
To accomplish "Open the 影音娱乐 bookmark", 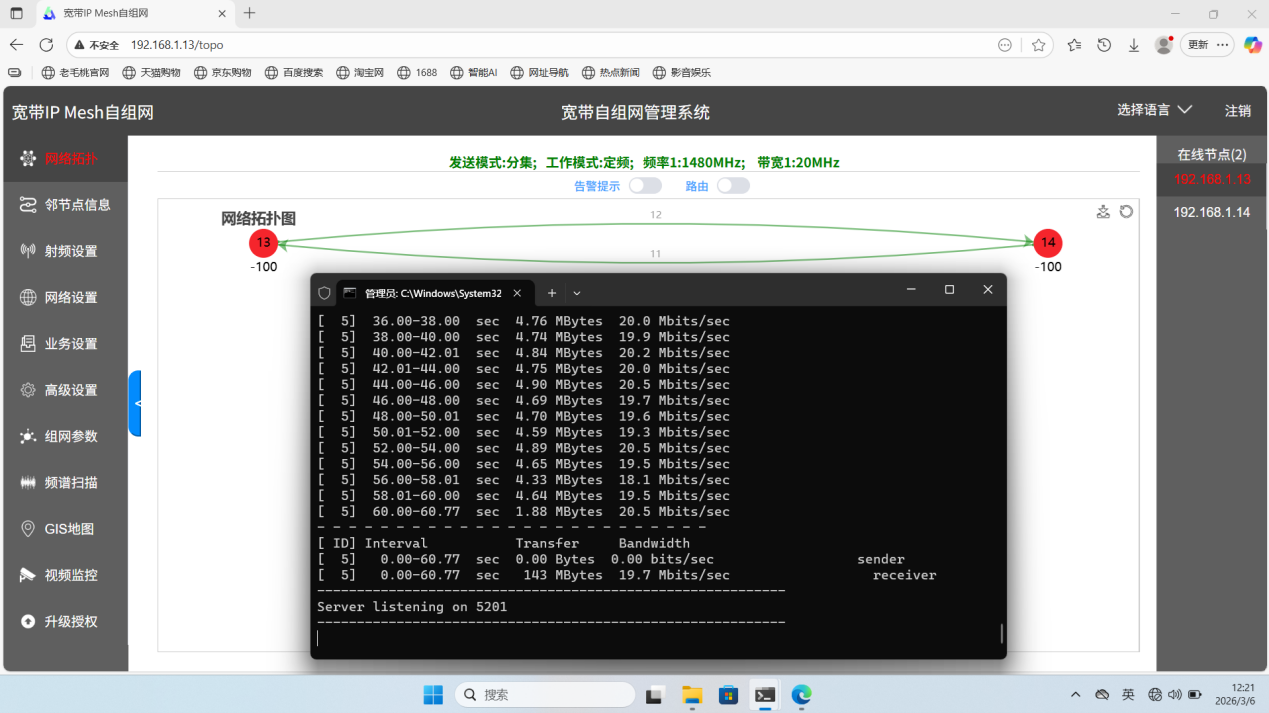I will (682, 72).
